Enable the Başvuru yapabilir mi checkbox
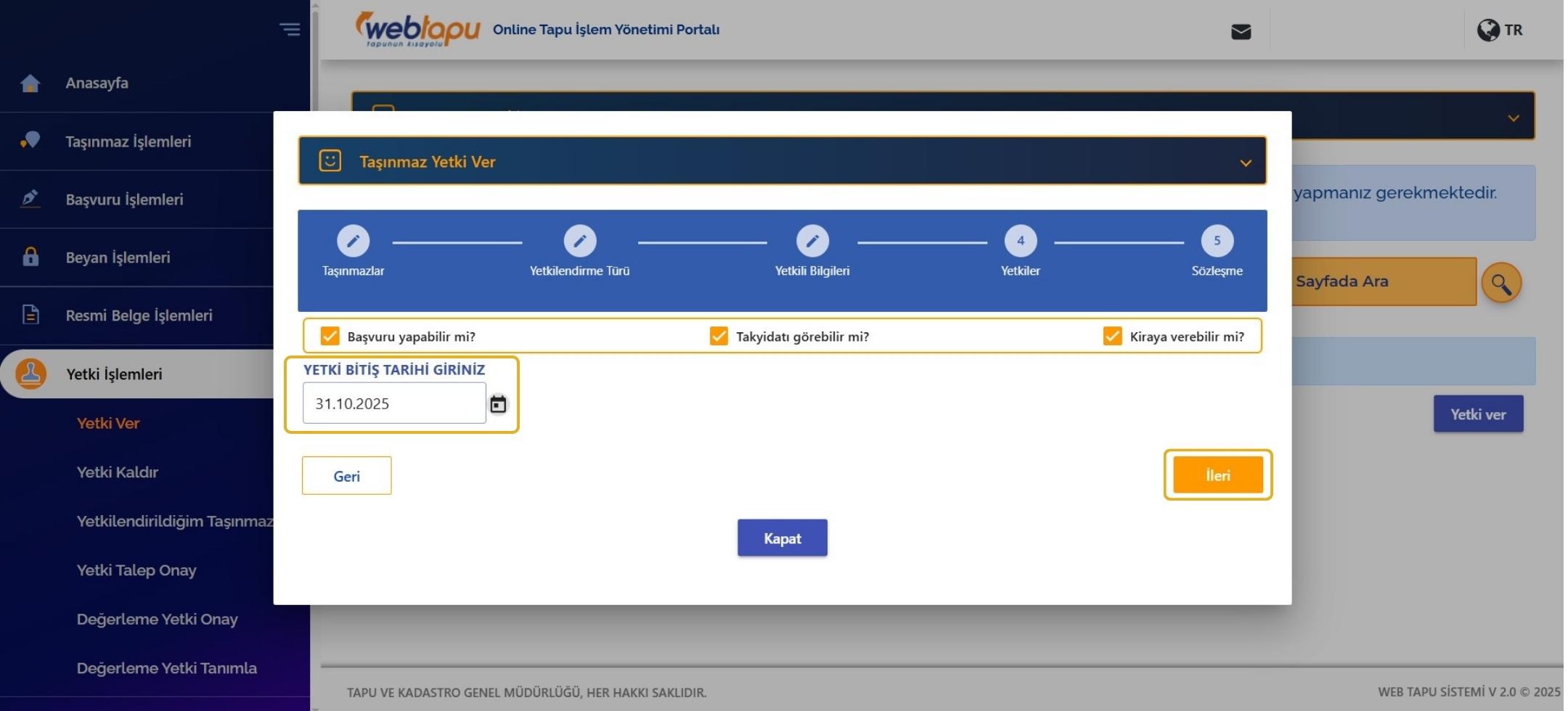 point(331,336)
